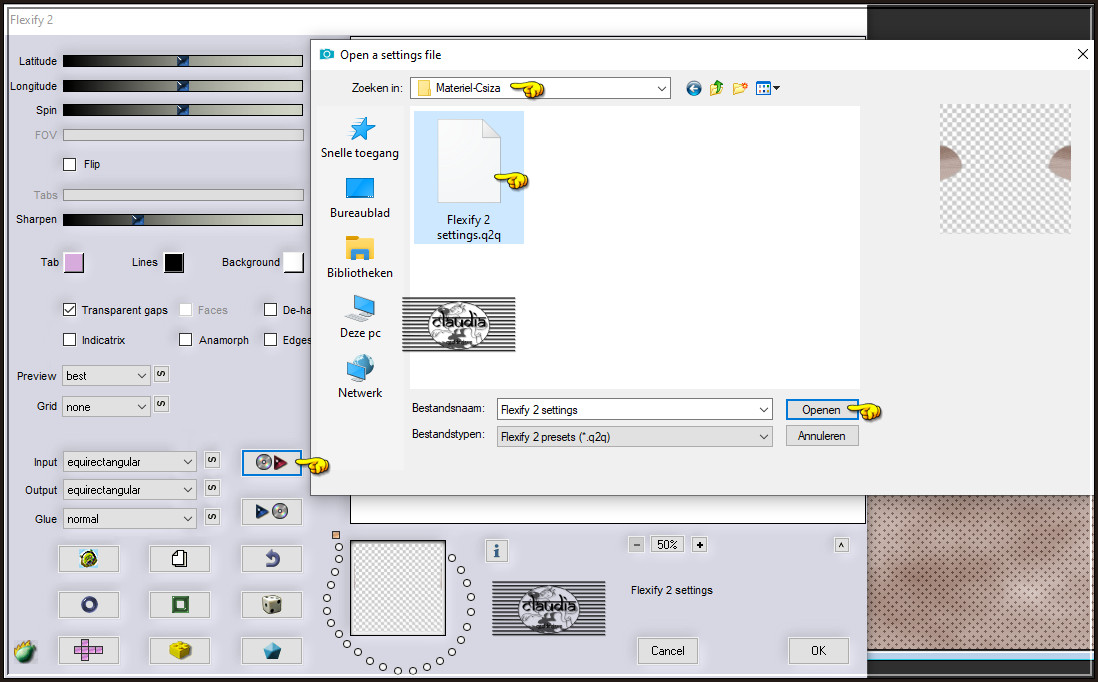
Task: Expand the Bestandsnaam dropdown
Action: click(763, 410)
